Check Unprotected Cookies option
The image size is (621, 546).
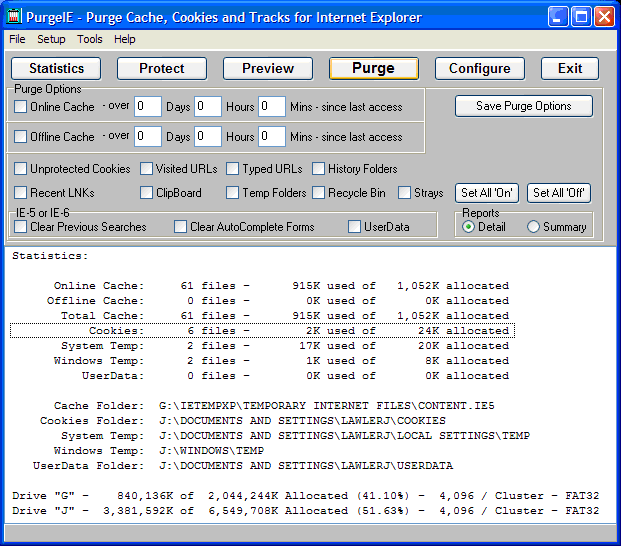pos(20,169)
